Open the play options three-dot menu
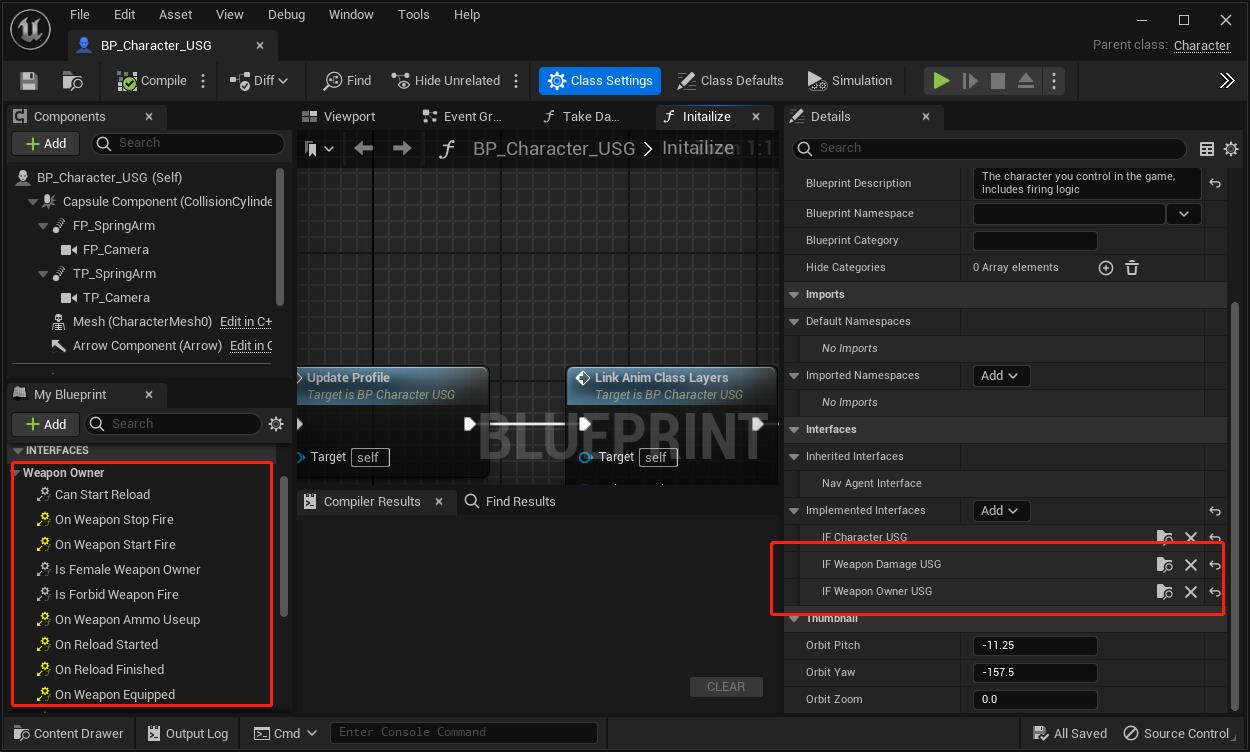 coord(1054,81)
